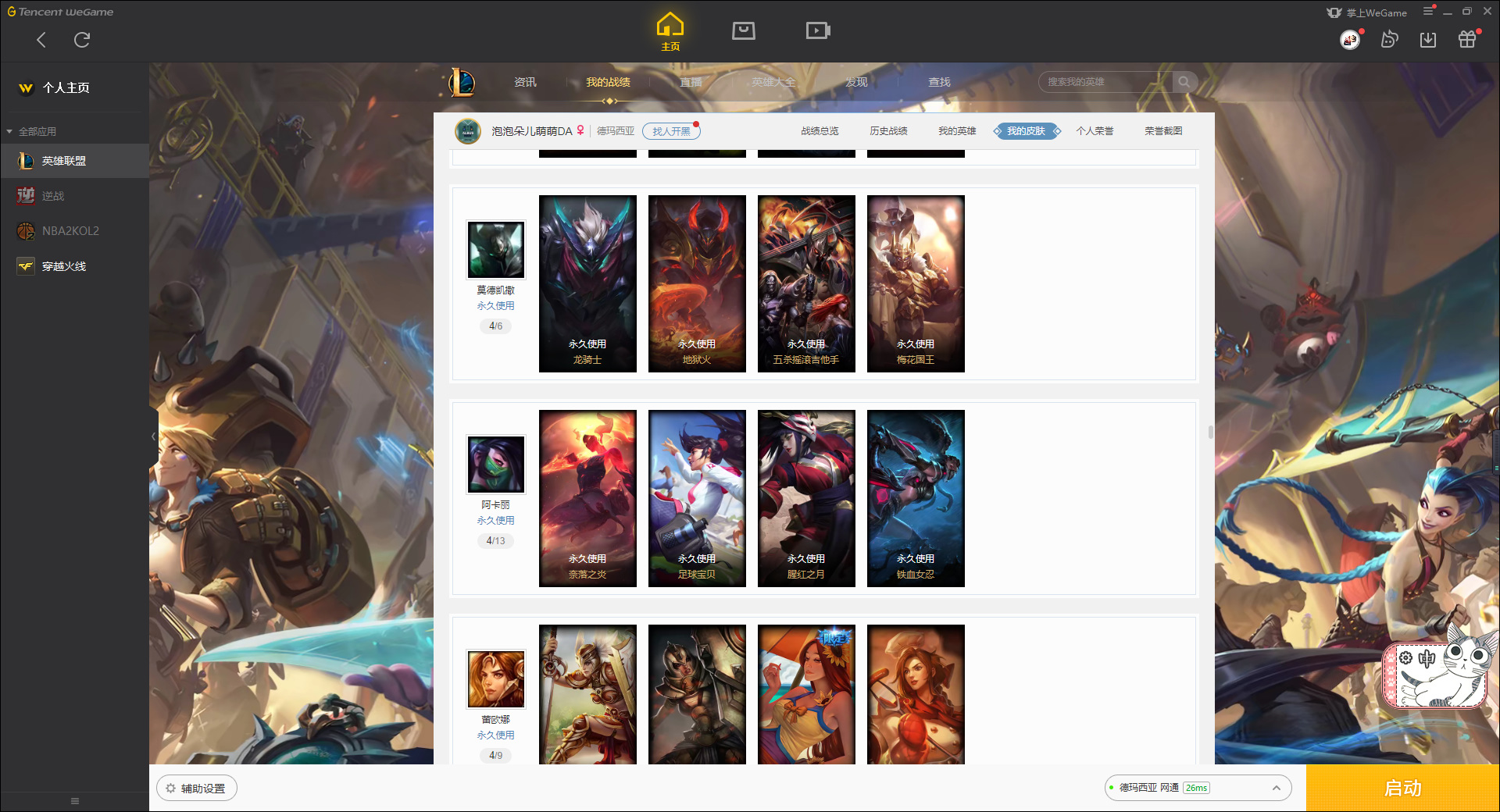The width and height of the screenshot is (1500, 812).
Task: Switch to 个人荣誉 sub-tab
Action: coord(1095,131)
